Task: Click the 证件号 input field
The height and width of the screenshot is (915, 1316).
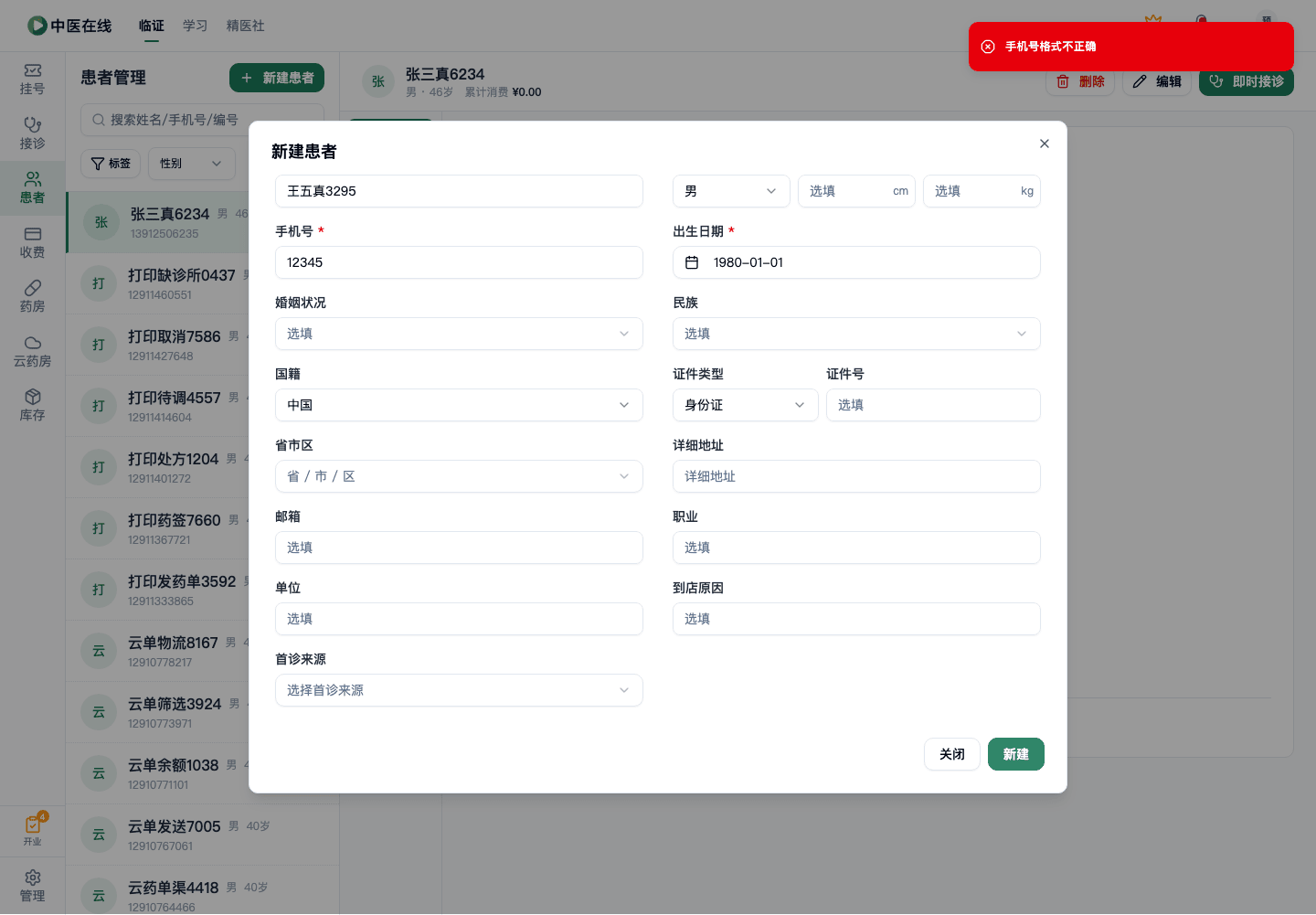Action: pos(933,405)
